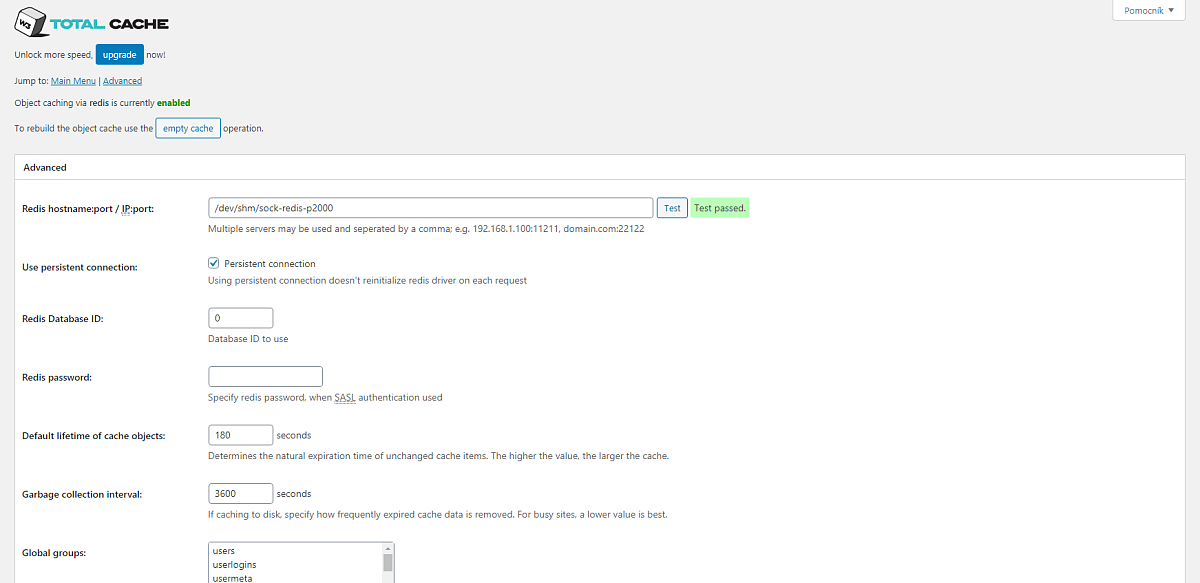
Task: Click the Global groups scrollbar thumb
Action: pos(388,562)
